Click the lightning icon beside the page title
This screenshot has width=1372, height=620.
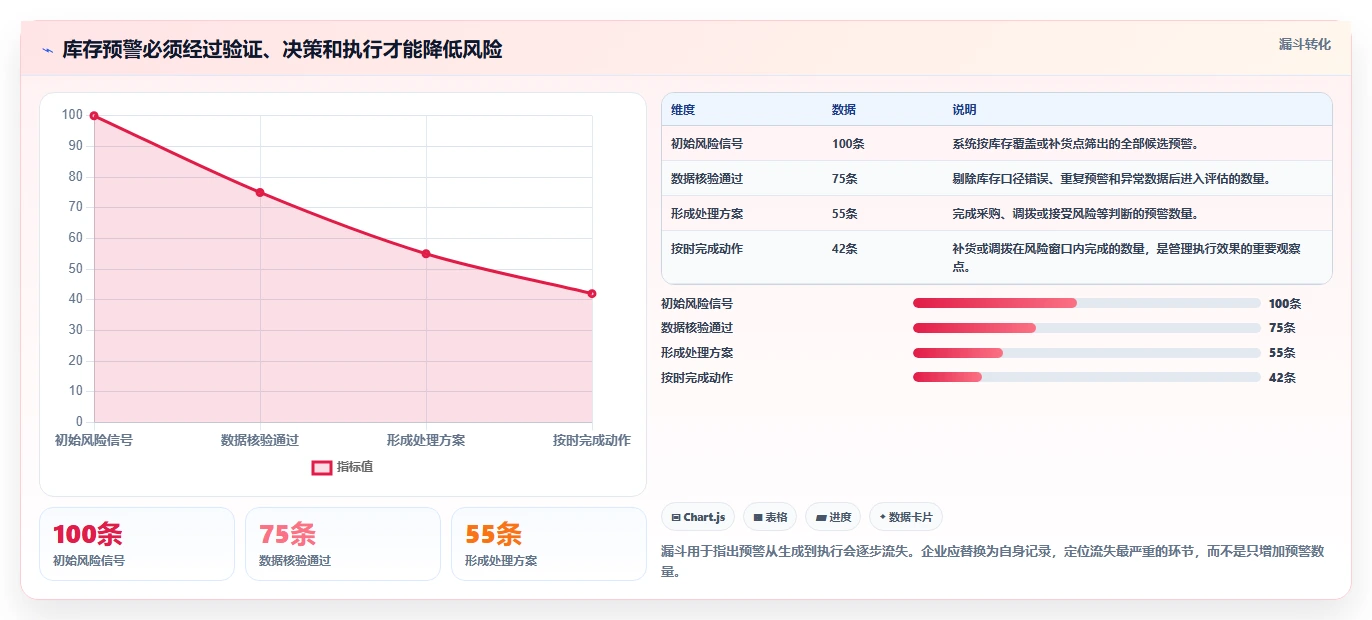coord(47,50)
